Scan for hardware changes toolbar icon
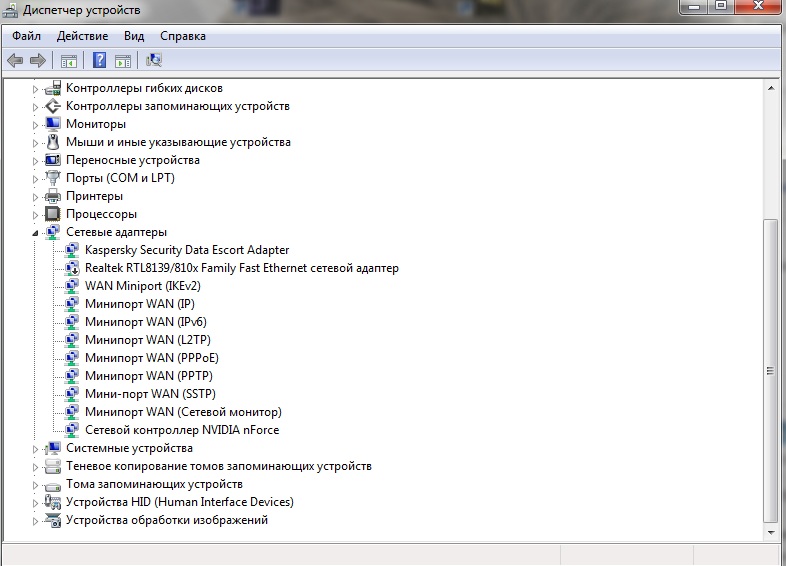This screenshot has height=566, width=786. pos(153,61)
